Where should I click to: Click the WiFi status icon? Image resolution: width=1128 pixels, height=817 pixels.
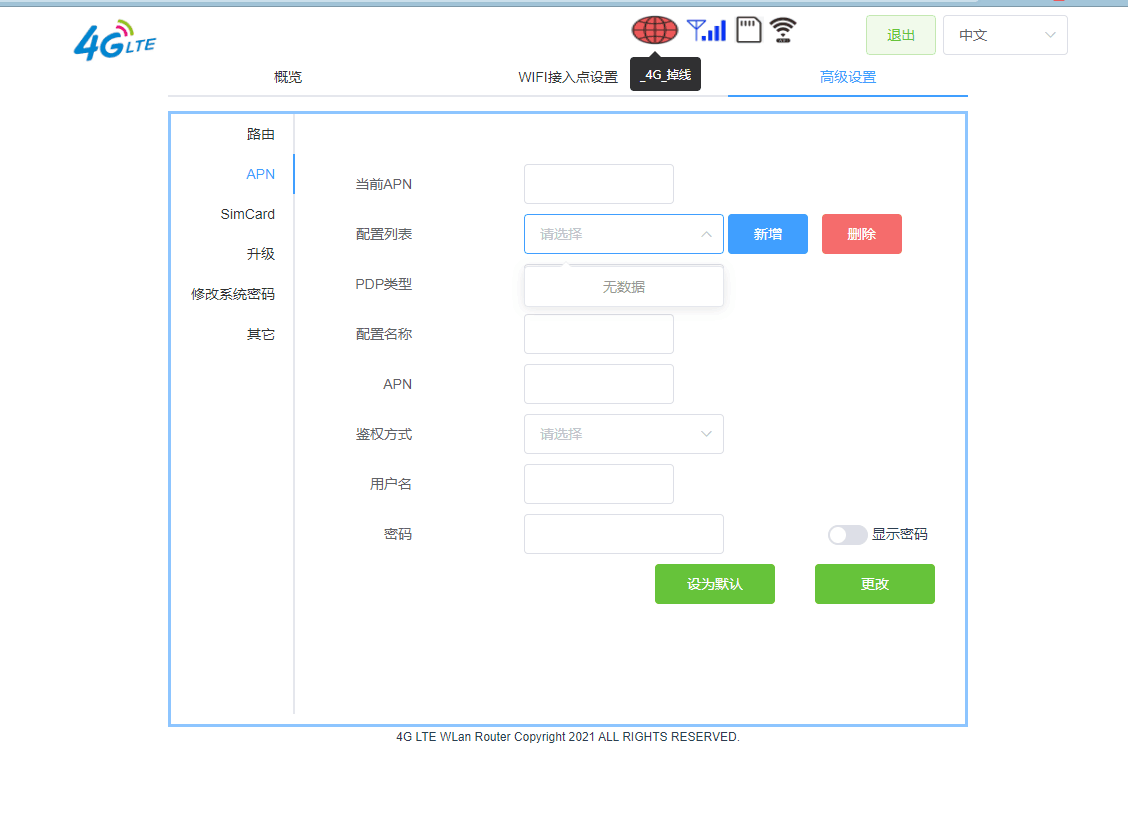[x=783, y=31]
